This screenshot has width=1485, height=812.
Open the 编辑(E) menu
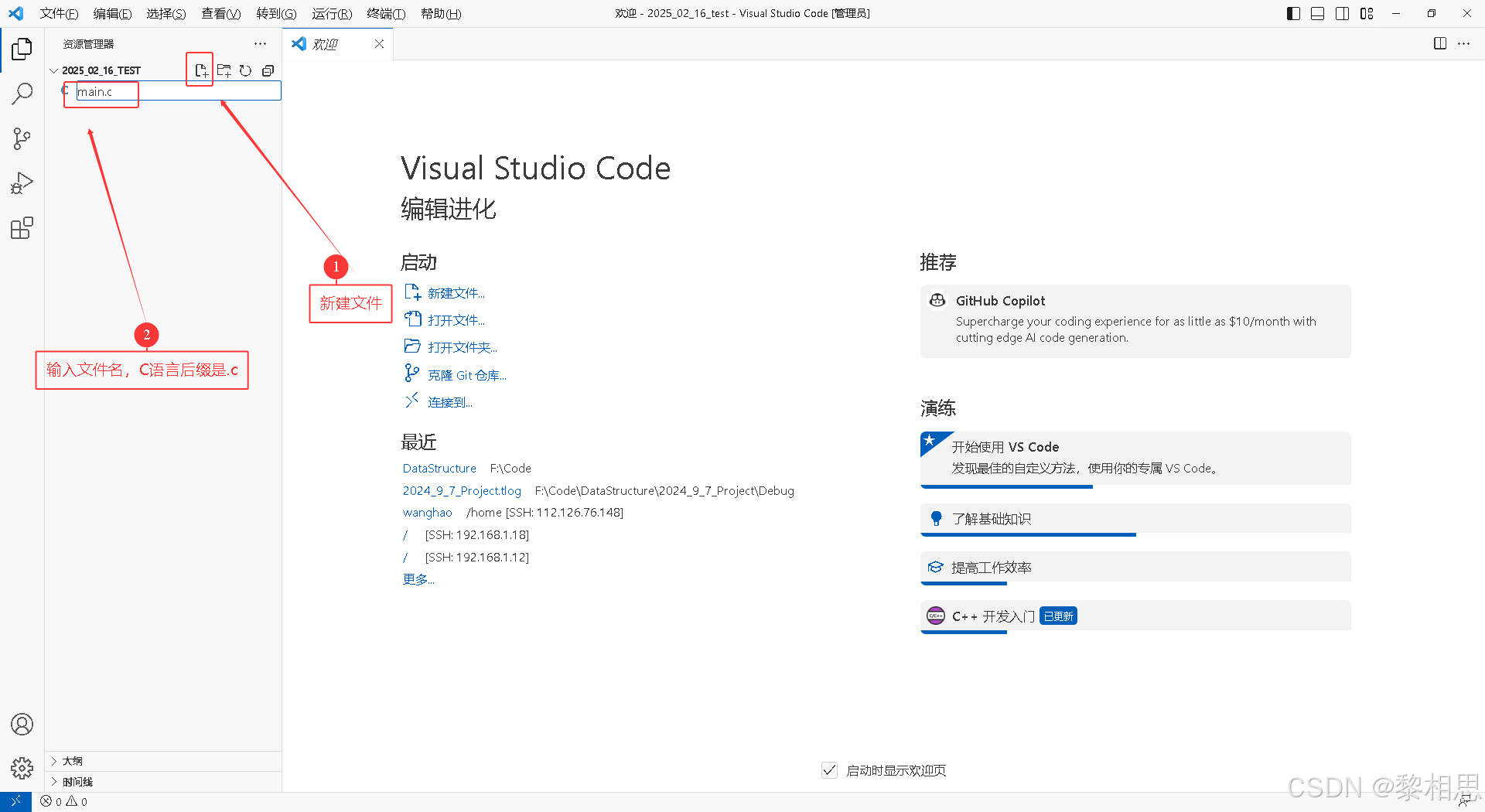coord(112,13)
